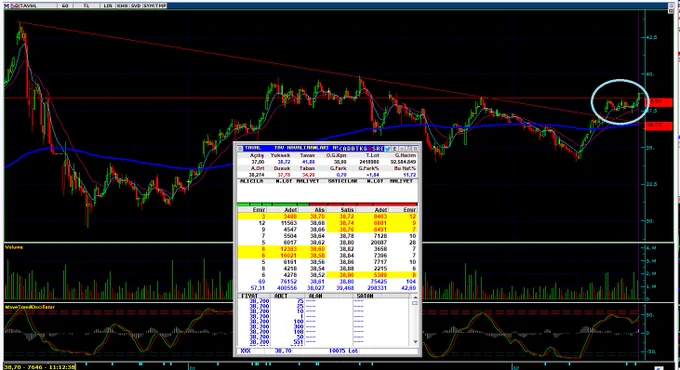Open the 60 period selector

(65, 6)
